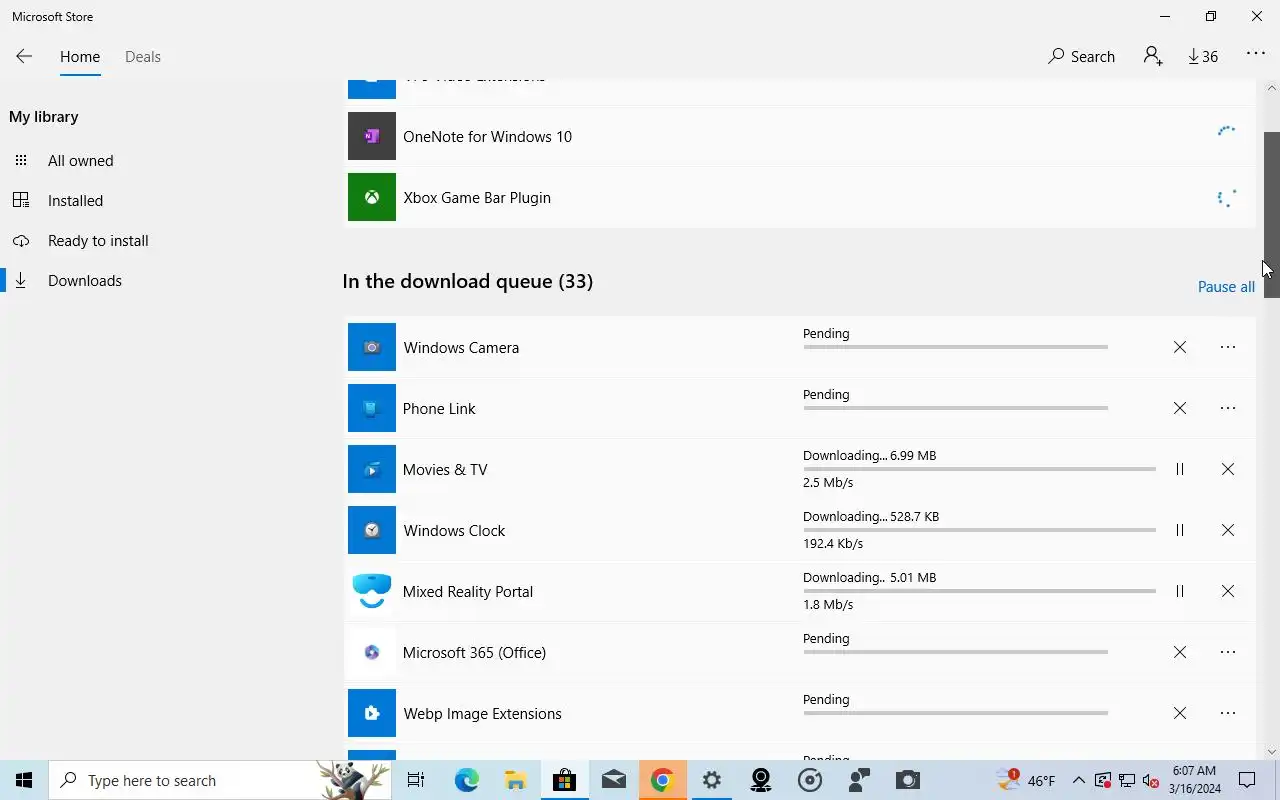Pause the Movies & TV download

click(x=1180, y=469)
